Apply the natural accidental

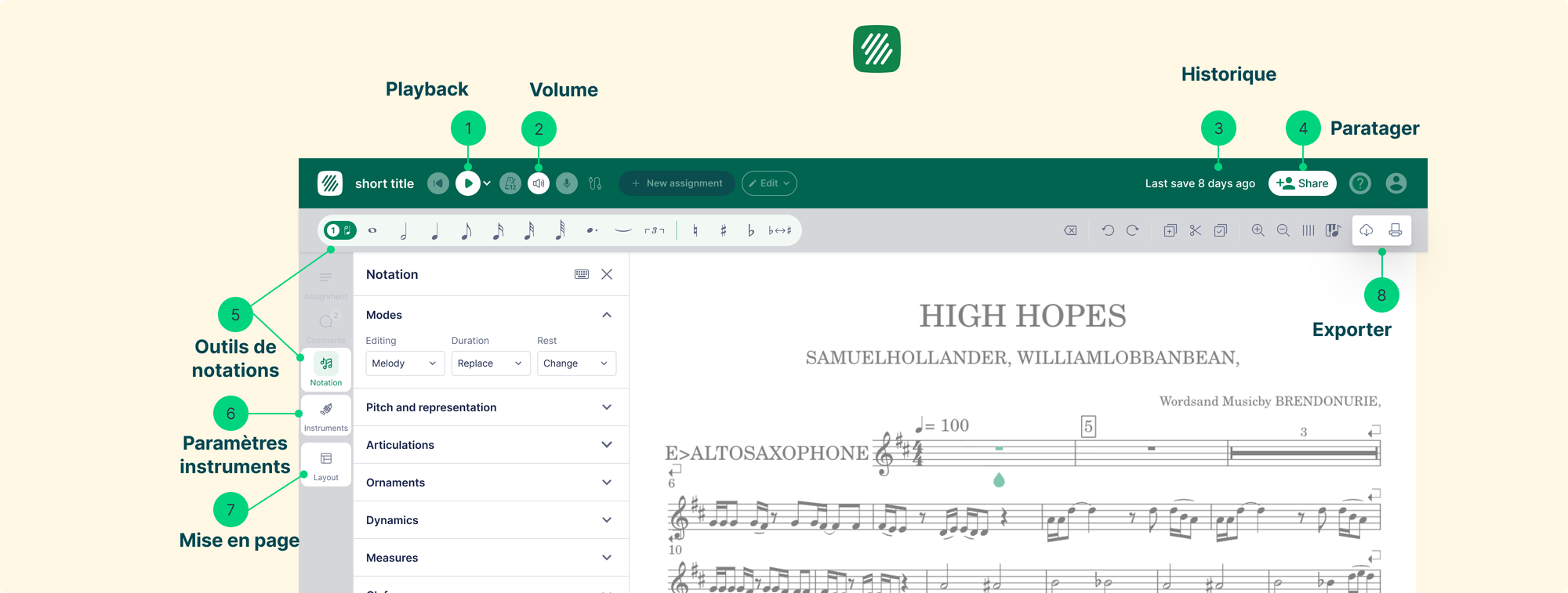pos(695,230)
